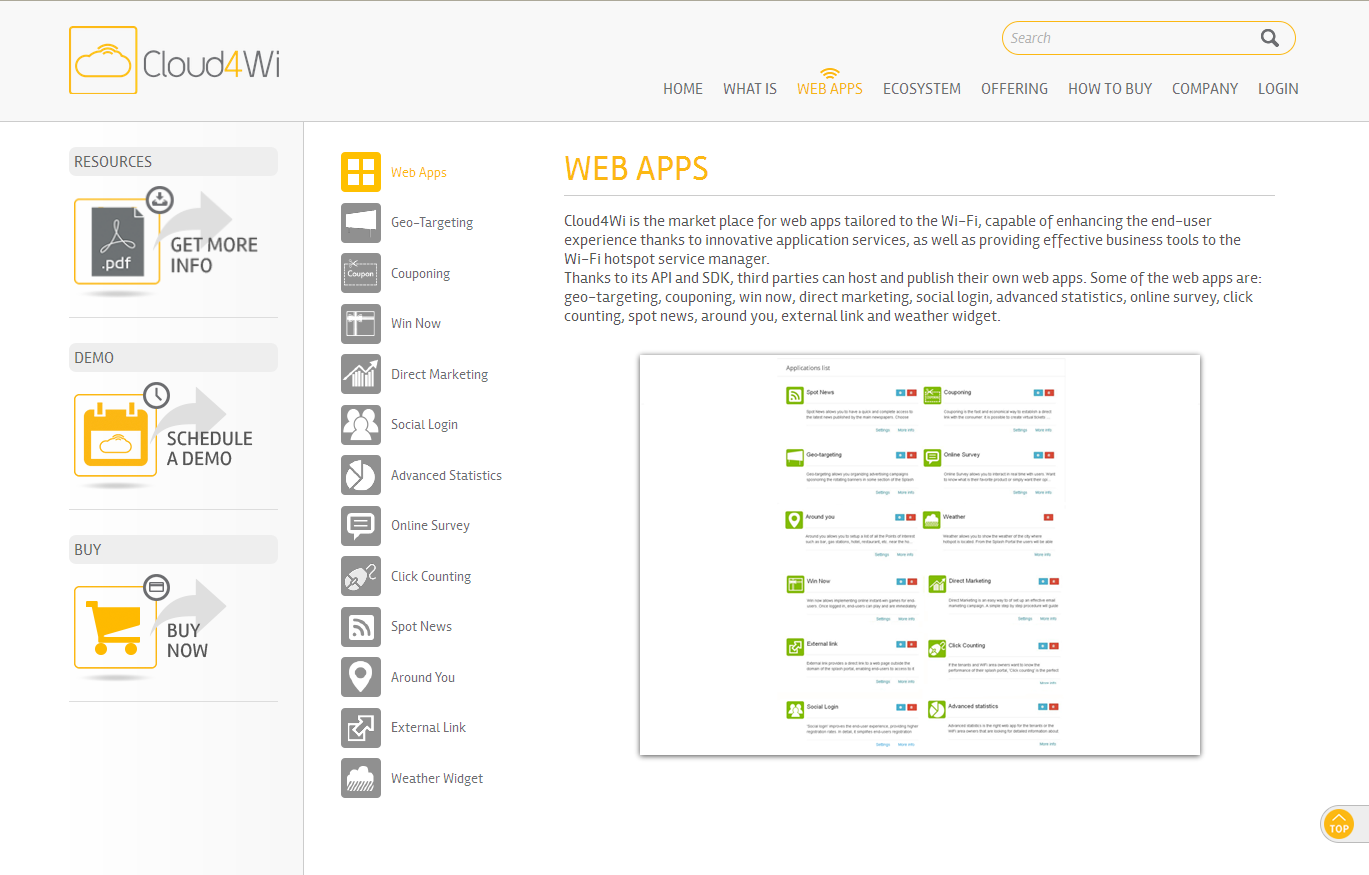
Task: Click the BUY section header
Action: click(x=173, y=549)
